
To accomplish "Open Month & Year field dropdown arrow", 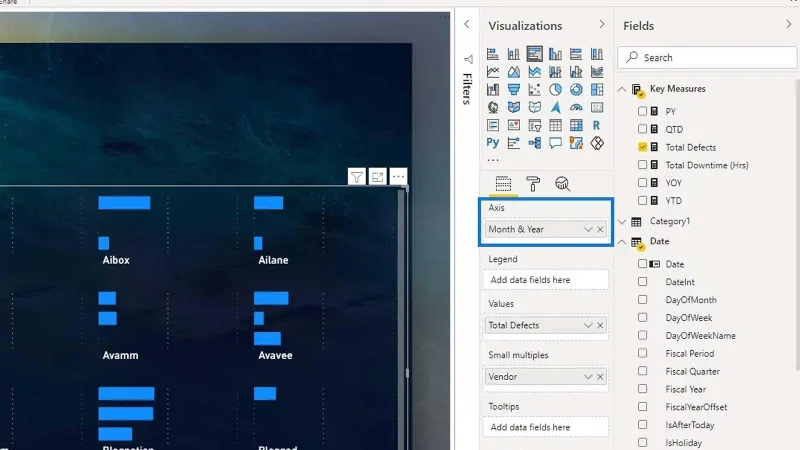I will [588, 230].
